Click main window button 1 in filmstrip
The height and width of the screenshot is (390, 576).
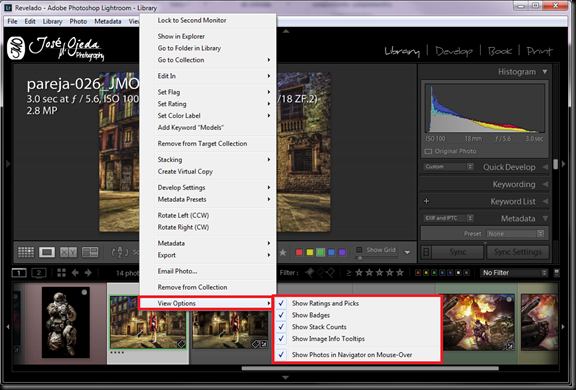[19, 273]
